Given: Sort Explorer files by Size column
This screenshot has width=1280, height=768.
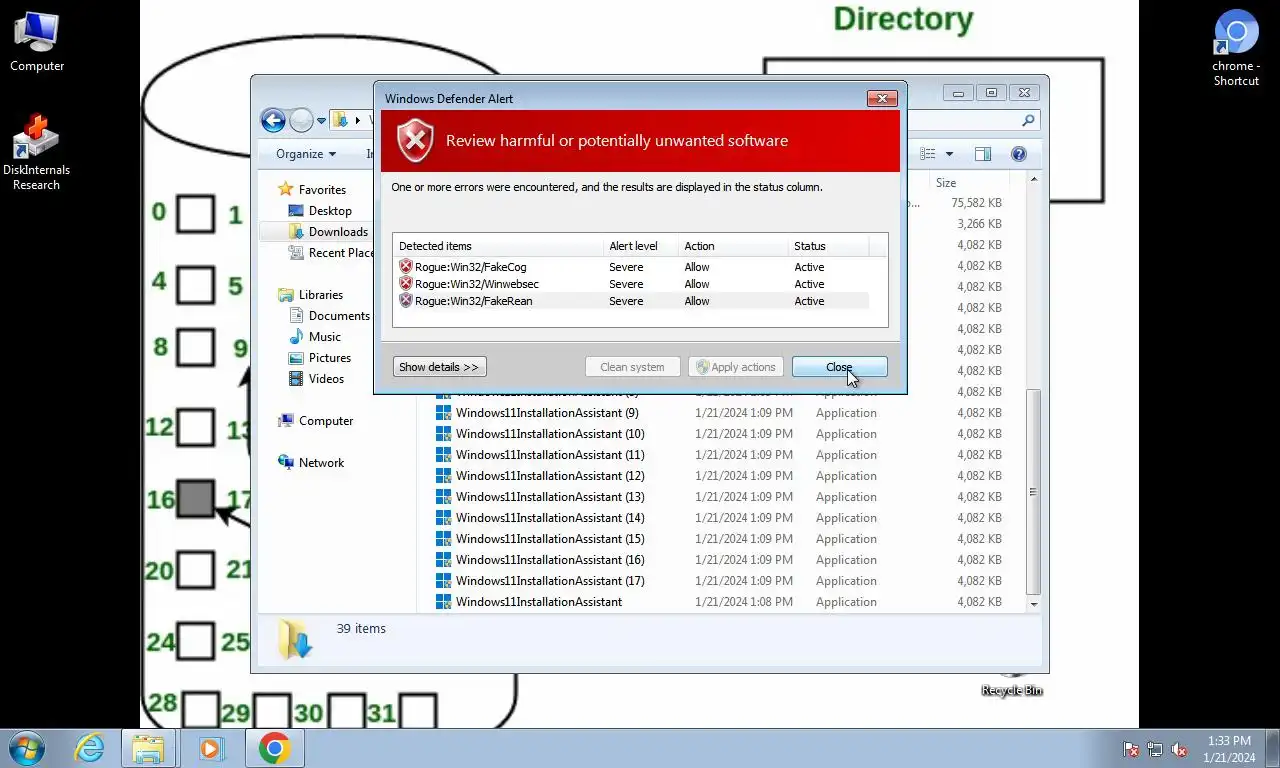Looking at the screenshot, I should click(968, 183).
